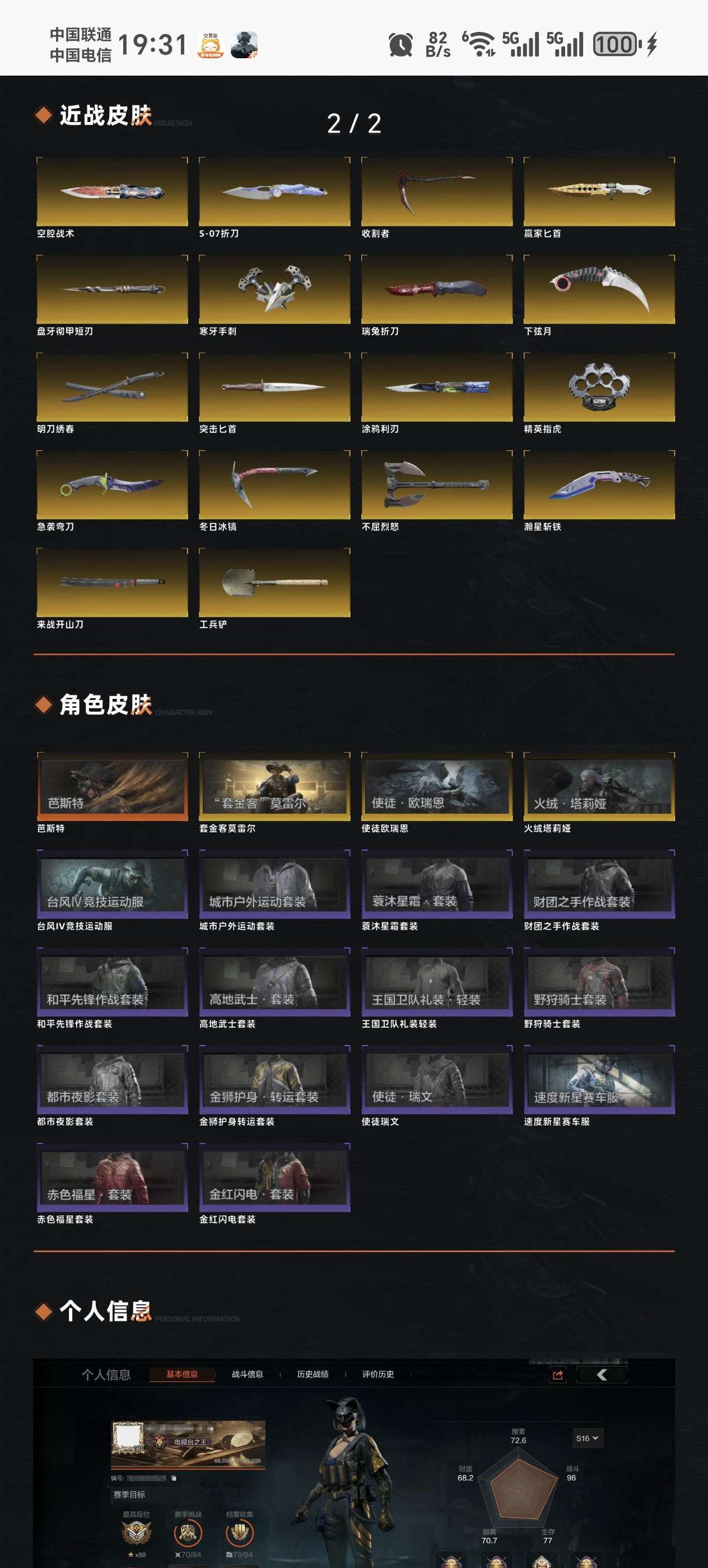Open the S16 season dropdown

[x=588, y=1438]
